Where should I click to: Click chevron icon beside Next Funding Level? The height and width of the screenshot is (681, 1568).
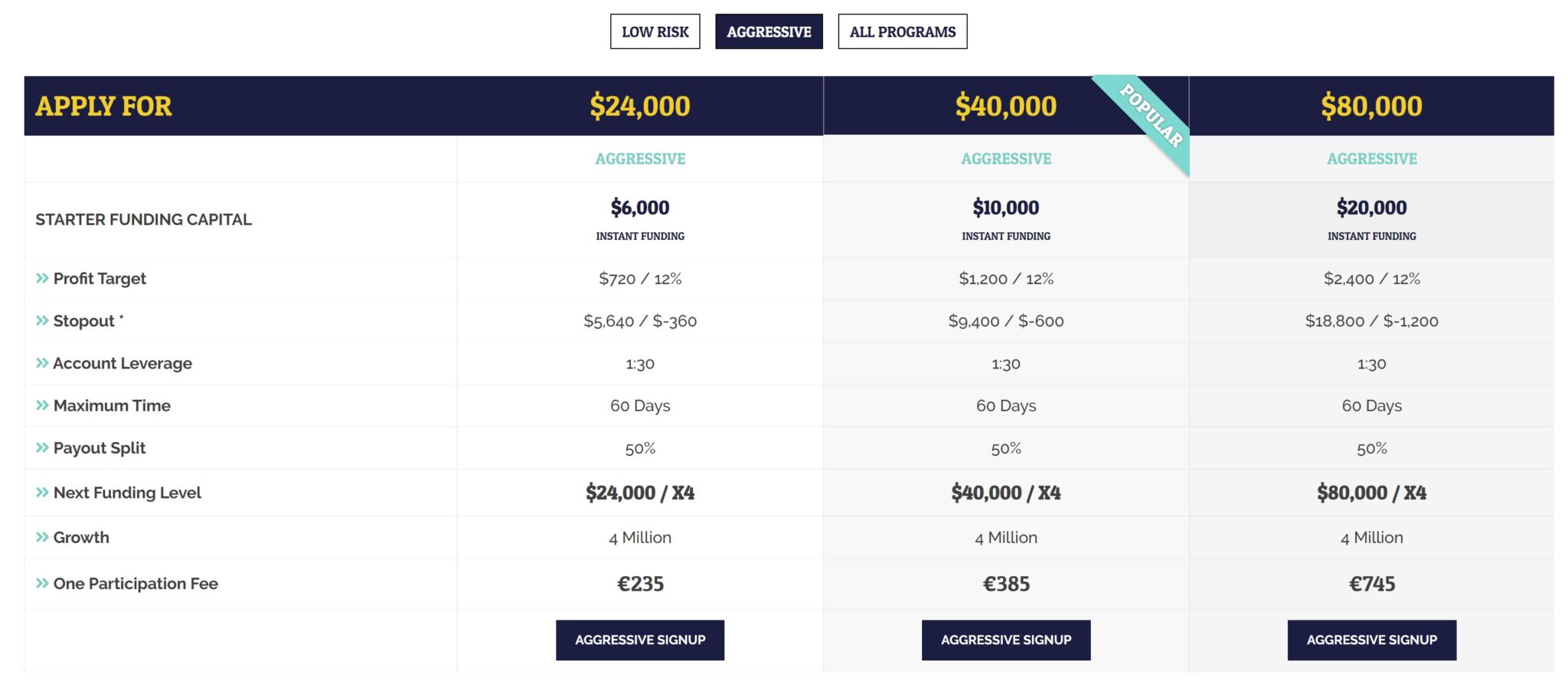(x=42, y=493)
